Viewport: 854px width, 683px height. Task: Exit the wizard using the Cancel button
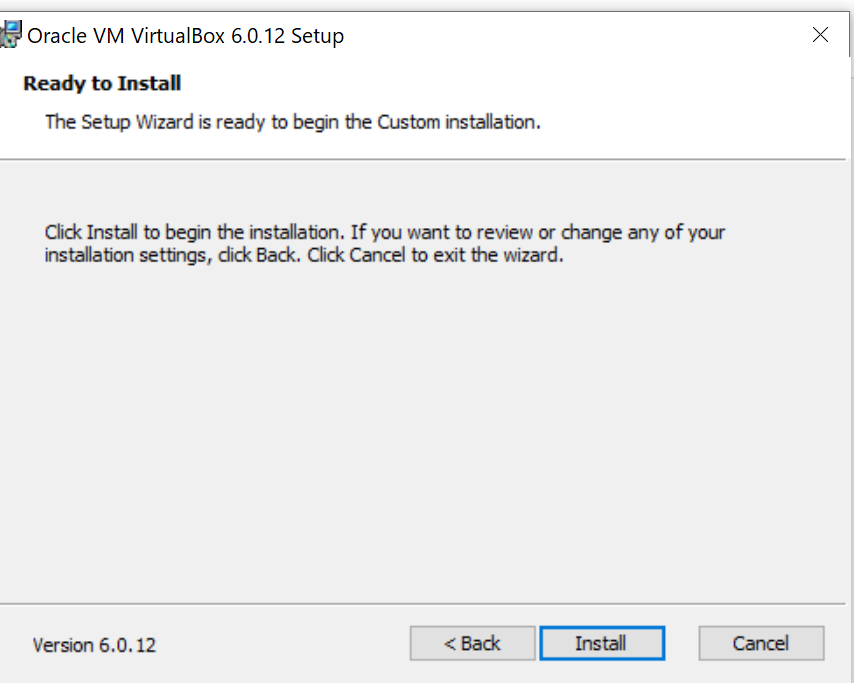(761, 643)
